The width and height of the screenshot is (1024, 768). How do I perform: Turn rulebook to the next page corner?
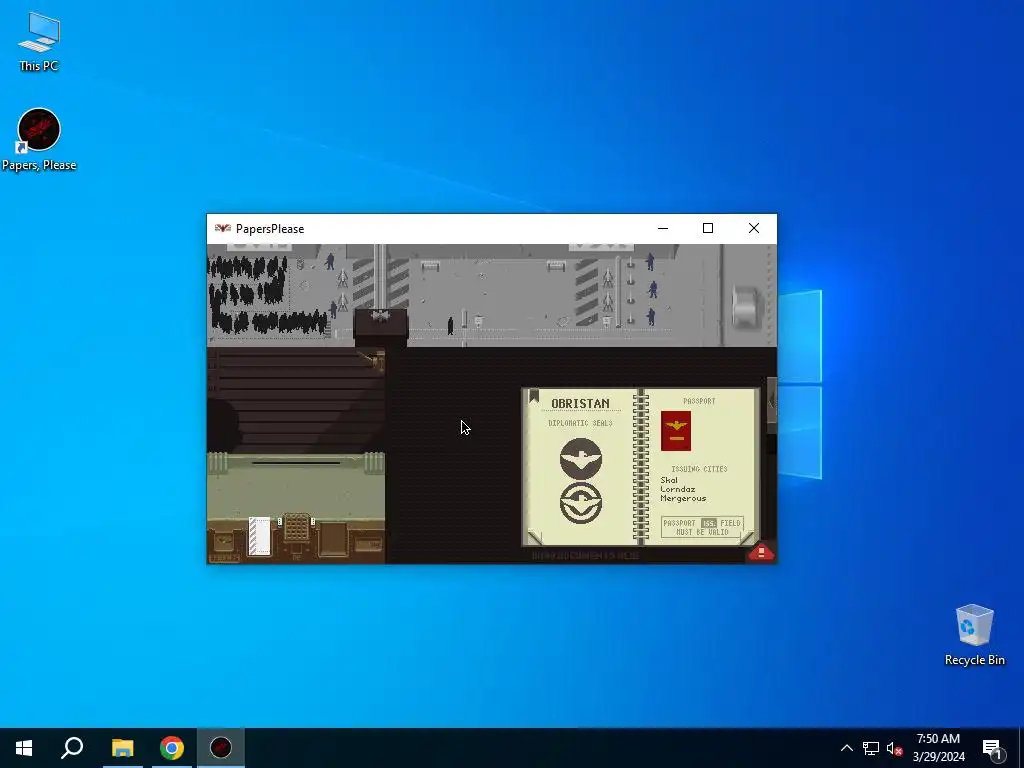point(746,537)
